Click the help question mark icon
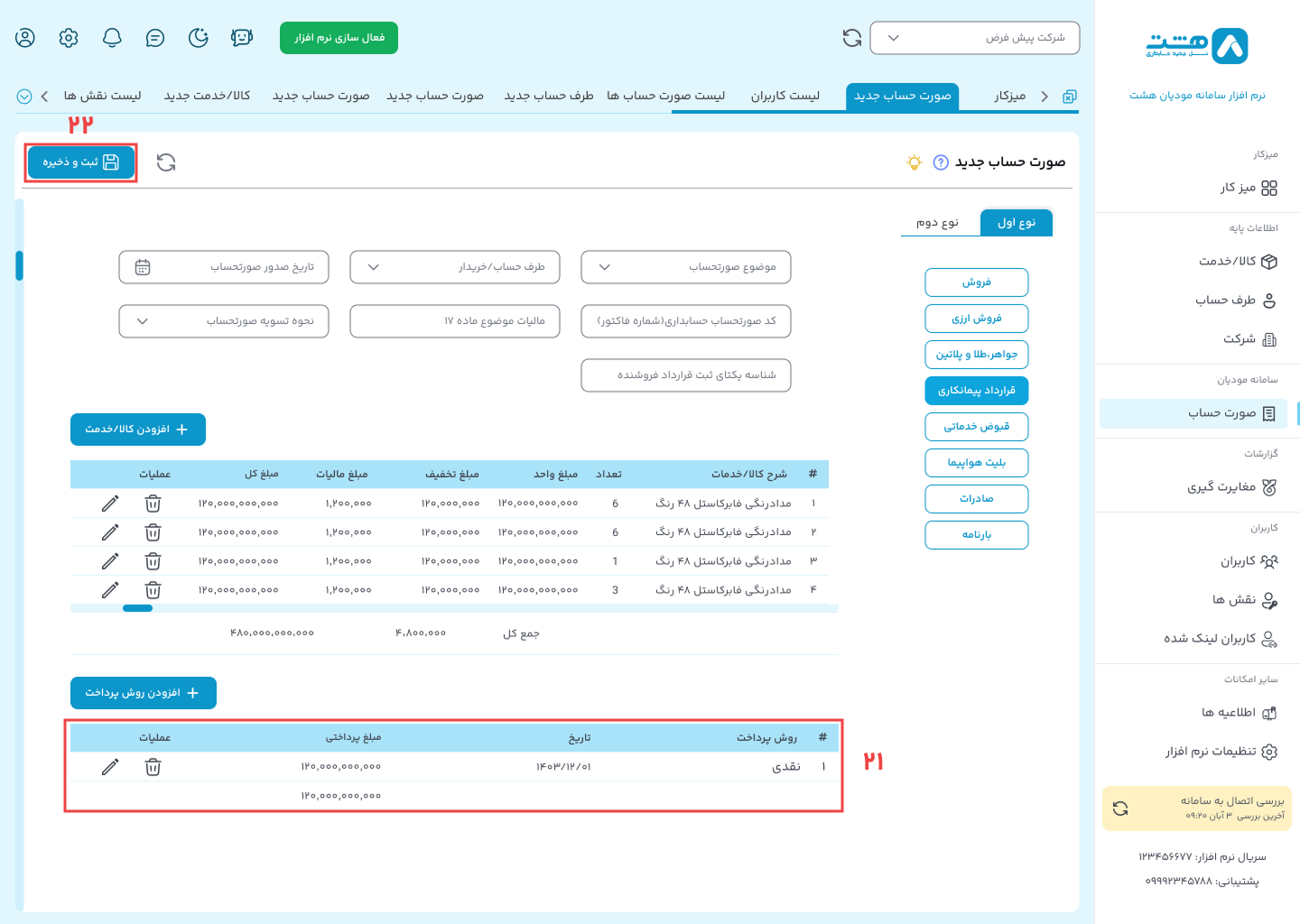 pyautogui.click(x=941, y=162)
